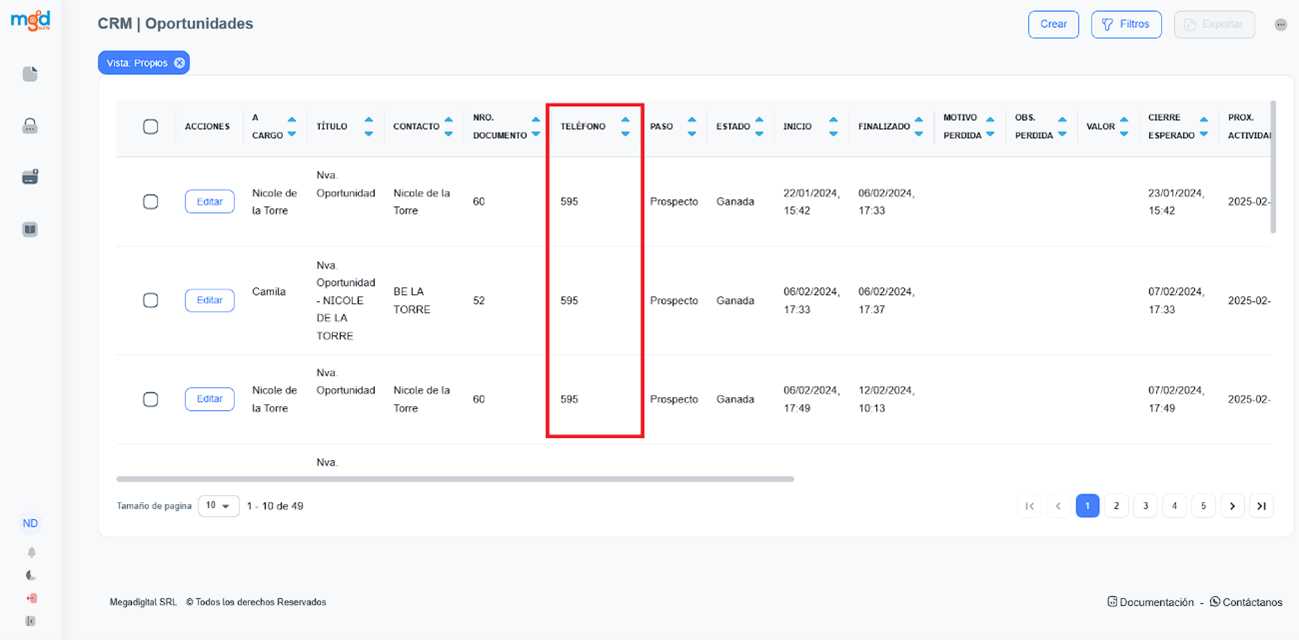The image size is (1299, 640).
Task: Select the checkbox for Camila's row
Action: coord(151,300)
